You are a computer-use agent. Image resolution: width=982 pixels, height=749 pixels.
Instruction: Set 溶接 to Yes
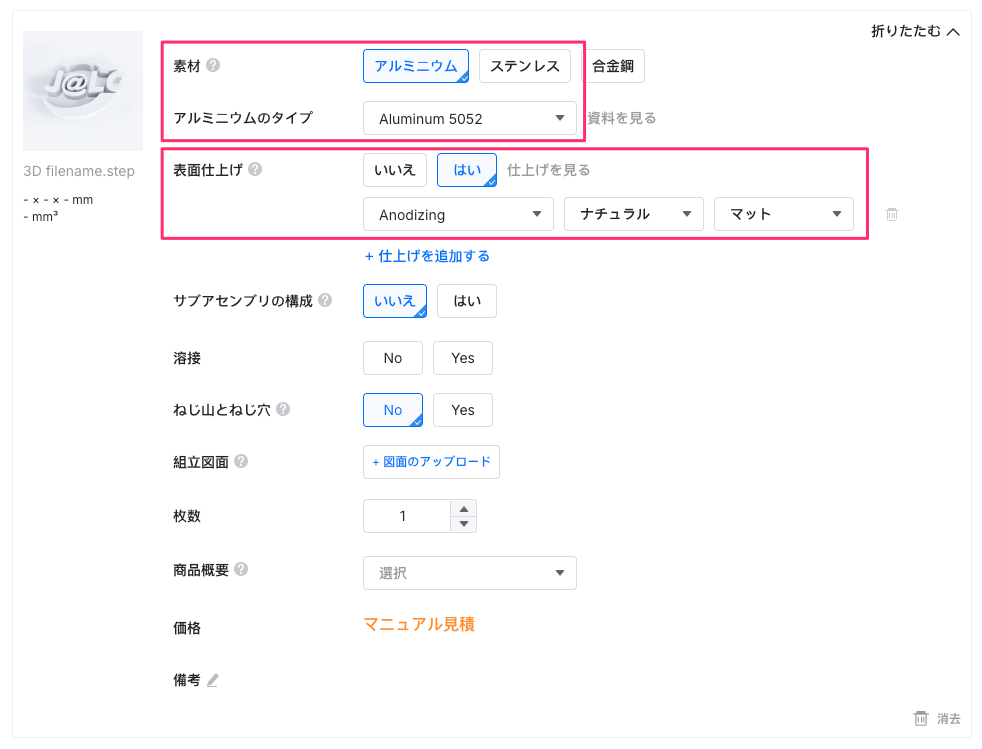coord(462,358)
